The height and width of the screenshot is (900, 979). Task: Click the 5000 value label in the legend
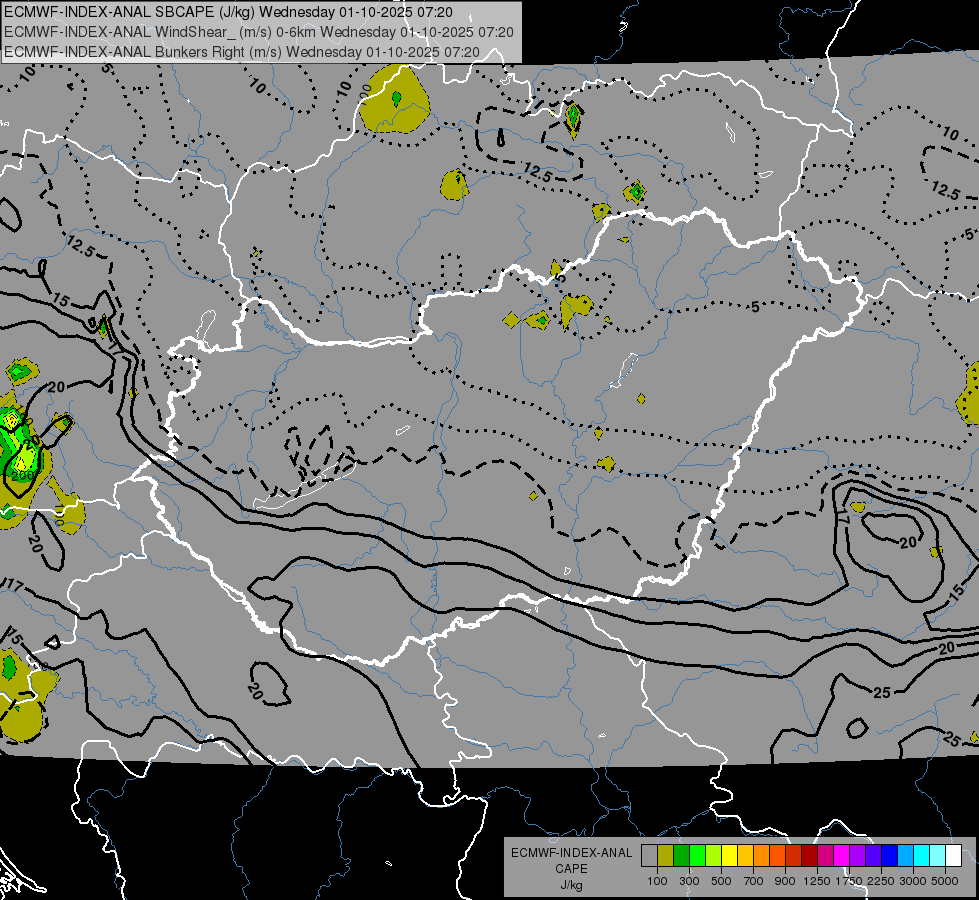click(945, 881)
